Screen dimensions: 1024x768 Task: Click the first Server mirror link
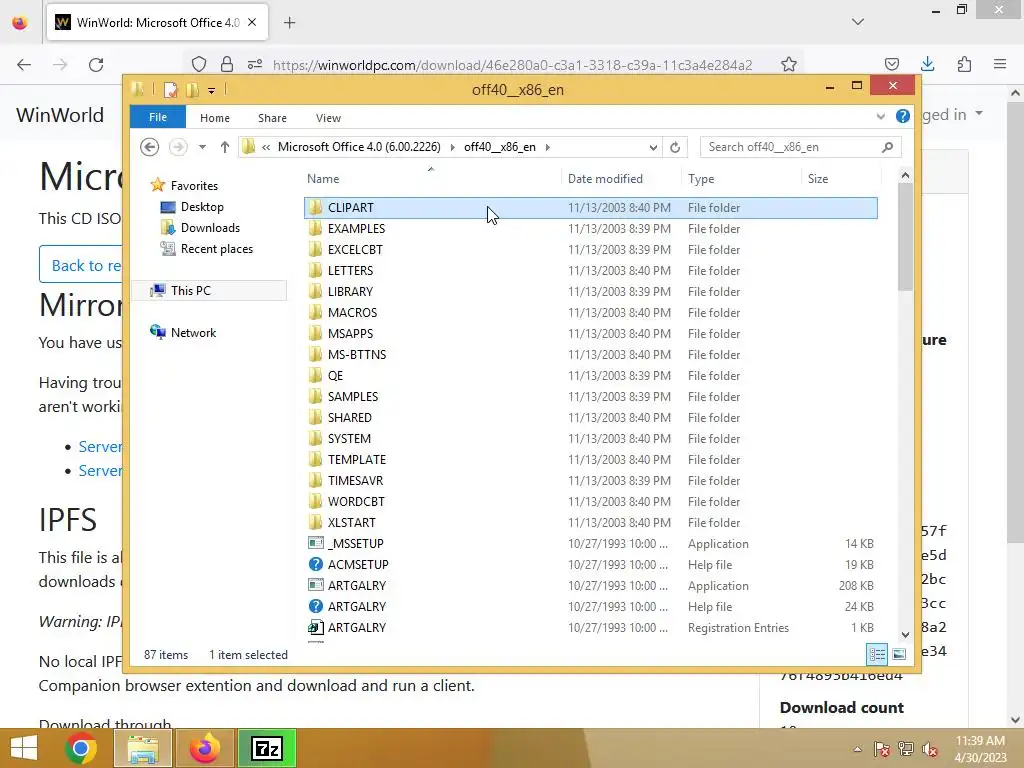[x=100, y=447]
